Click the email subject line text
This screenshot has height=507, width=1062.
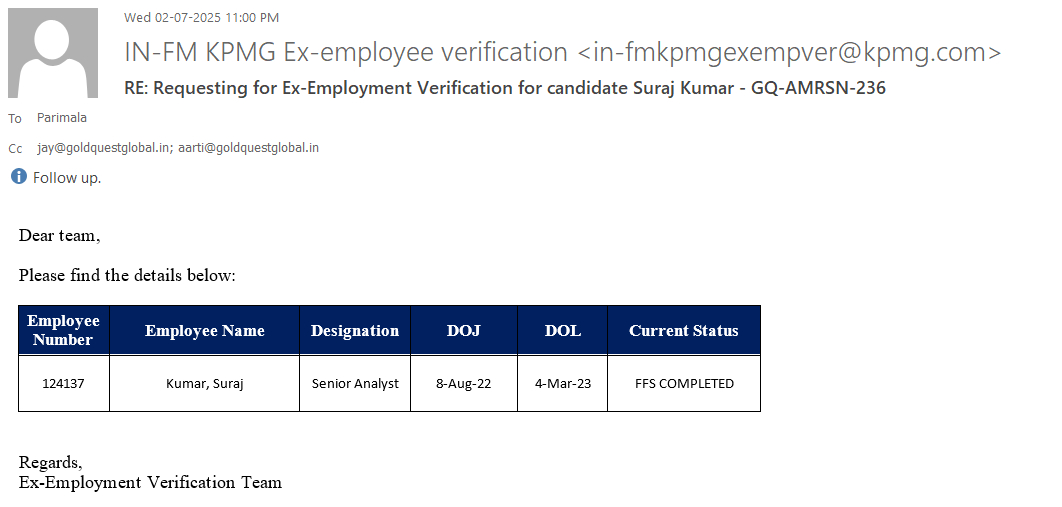(505, 88)
